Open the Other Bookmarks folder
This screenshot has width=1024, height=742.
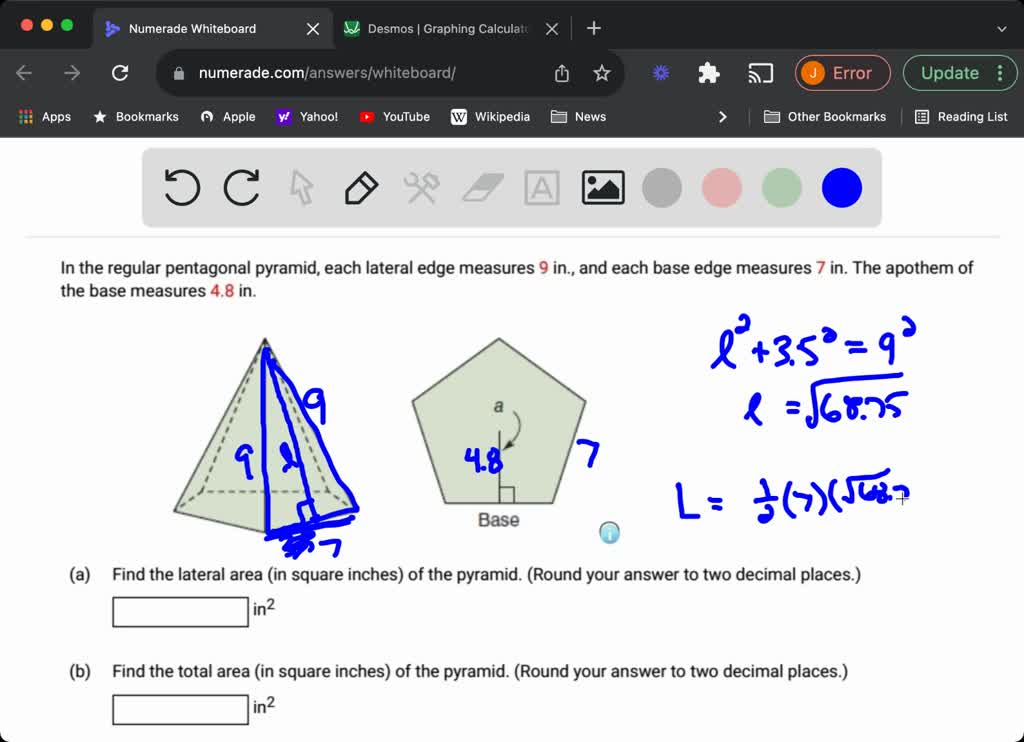[824, 116]
